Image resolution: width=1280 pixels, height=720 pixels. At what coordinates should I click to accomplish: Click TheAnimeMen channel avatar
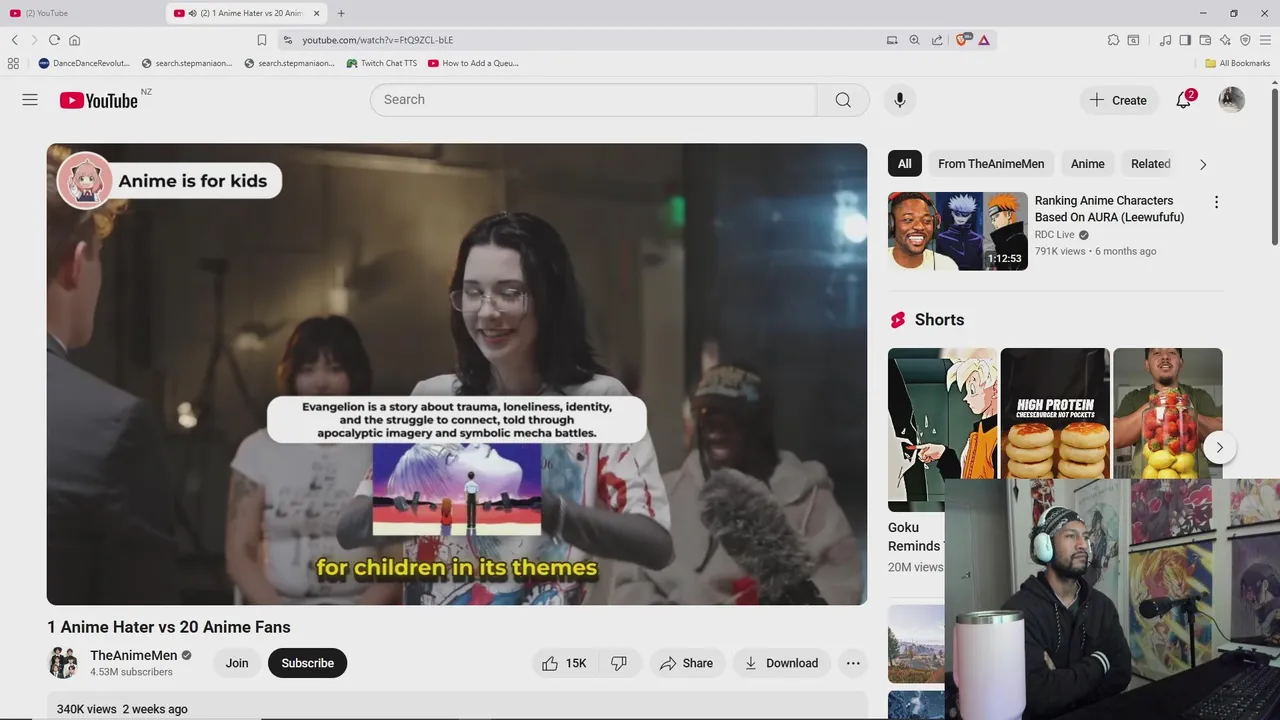tap(63, 663)
